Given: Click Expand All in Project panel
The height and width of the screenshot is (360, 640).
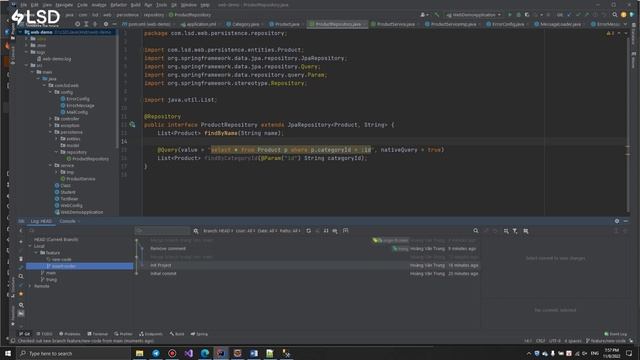Looking at the screenshot, I should (x=86, y=24).
